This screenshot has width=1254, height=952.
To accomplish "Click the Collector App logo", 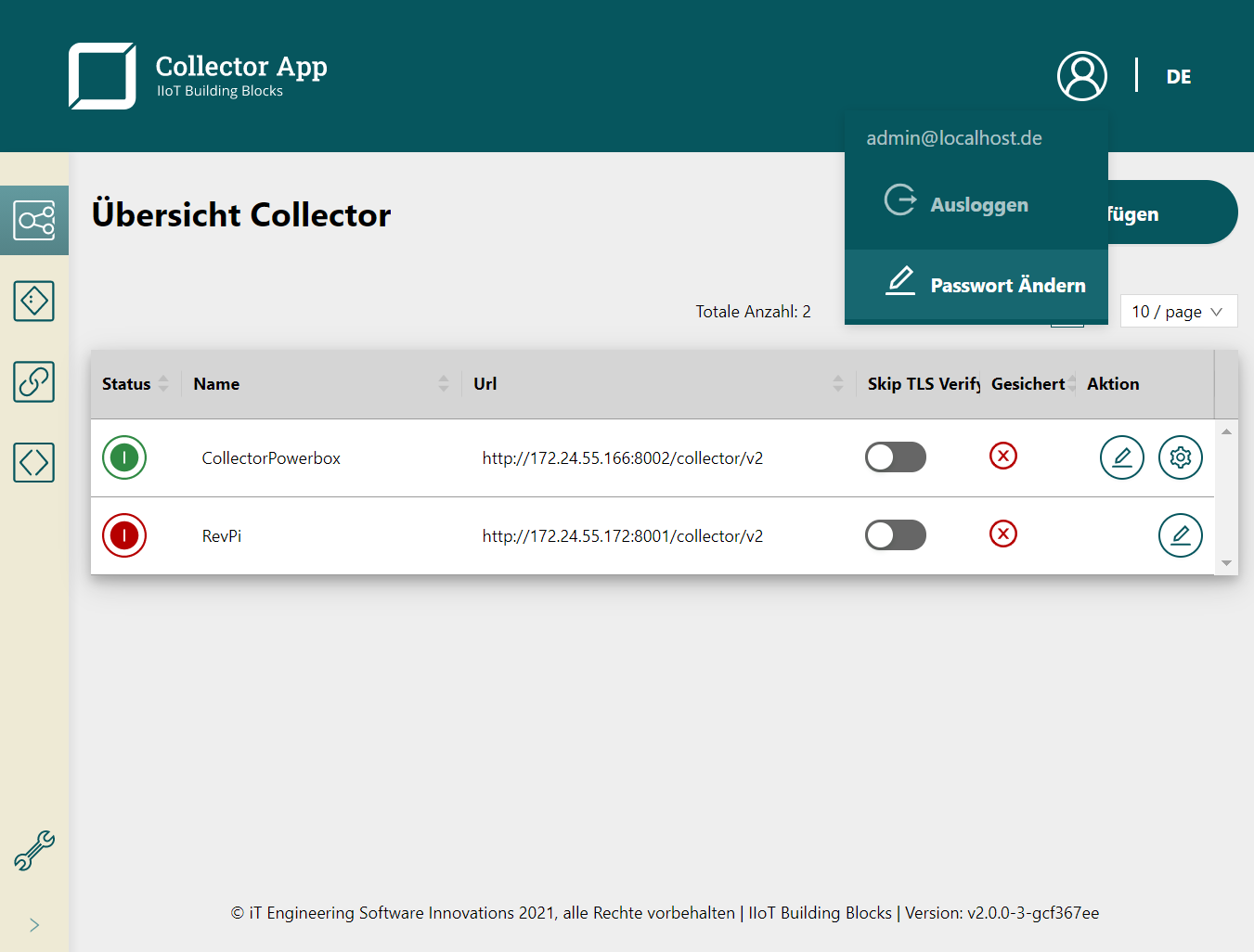I will click(102, 76).
